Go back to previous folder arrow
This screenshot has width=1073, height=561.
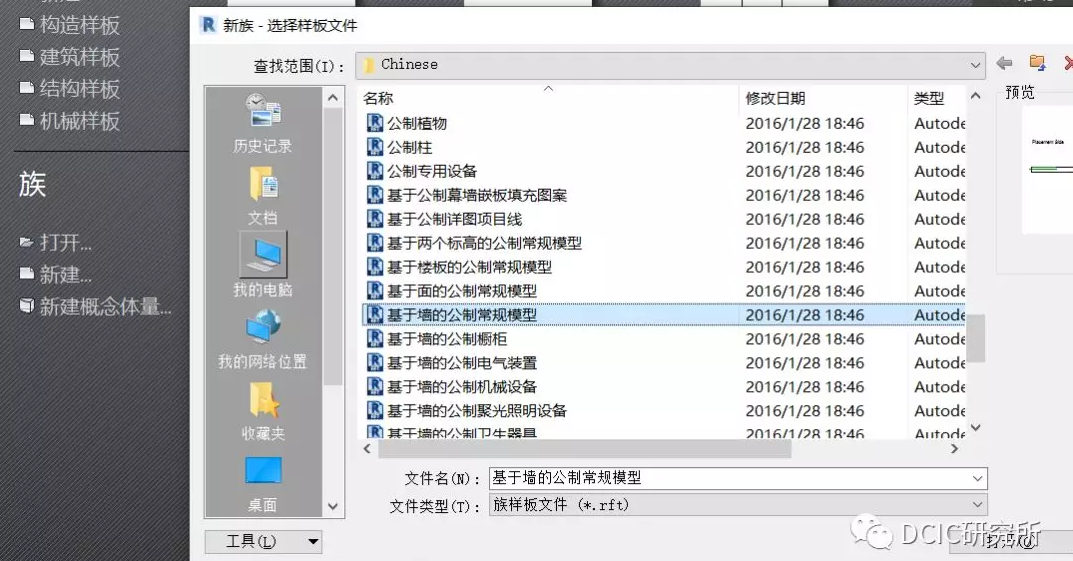[x=1004, y=64]
